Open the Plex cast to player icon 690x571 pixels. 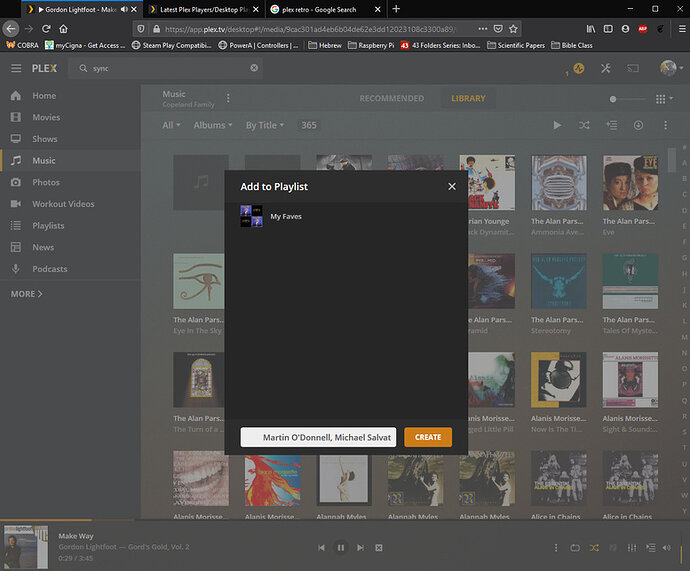coord(633,68)
